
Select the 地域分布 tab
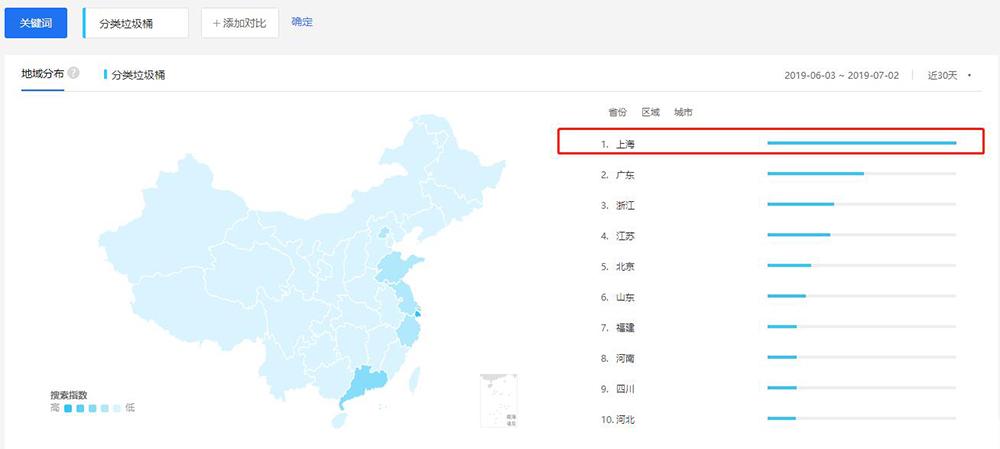pos(43,74)
